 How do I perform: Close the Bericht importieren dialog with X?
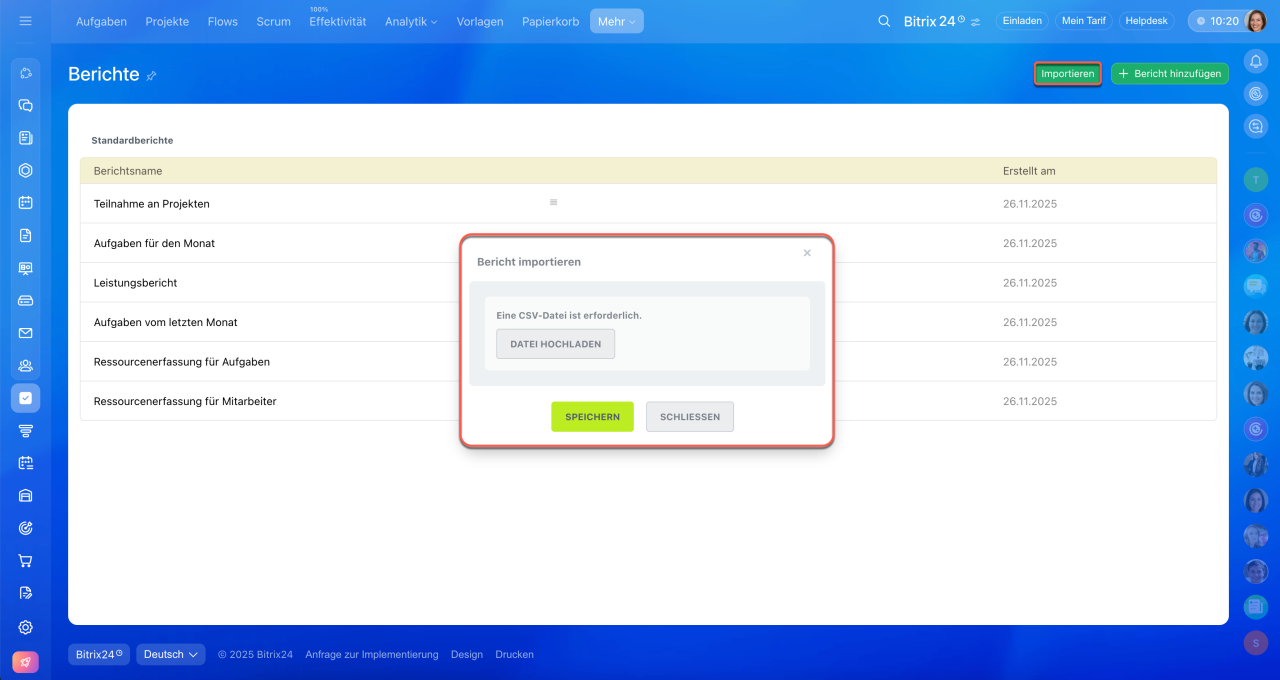coord(807,253)
